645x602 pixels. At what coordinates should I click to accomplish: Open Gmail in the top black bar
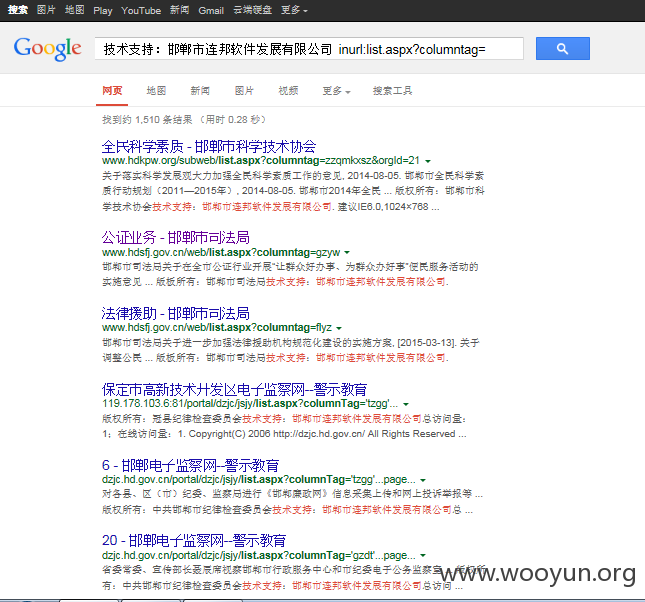coord(211,11)
